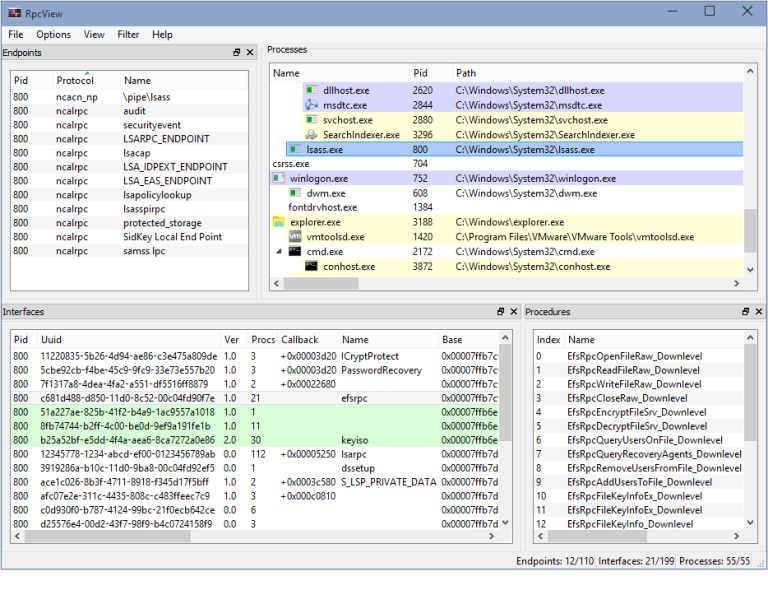Click the explorer.exe folder icon
Screen dimensions: 768x604
click(279, 222)
